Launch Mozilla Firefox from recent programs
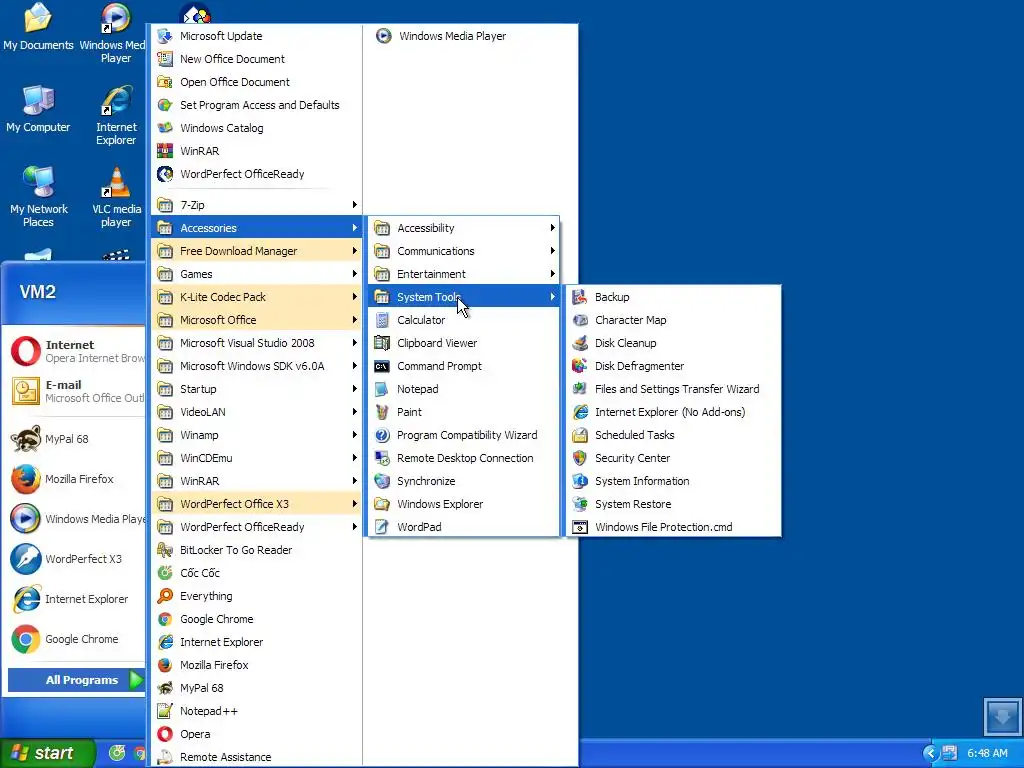Image resolution: width=1024 pixels, height=768 pixels. (x=76, y=479)
